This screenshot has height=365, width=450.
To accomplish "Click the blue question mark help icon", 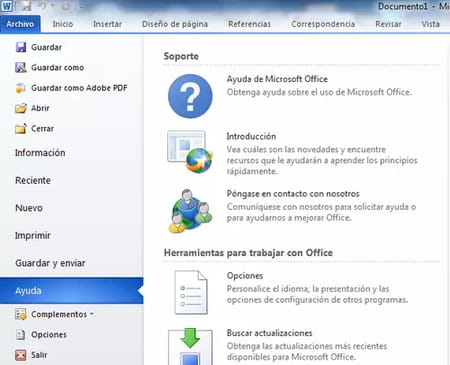I will pos(190,96).
